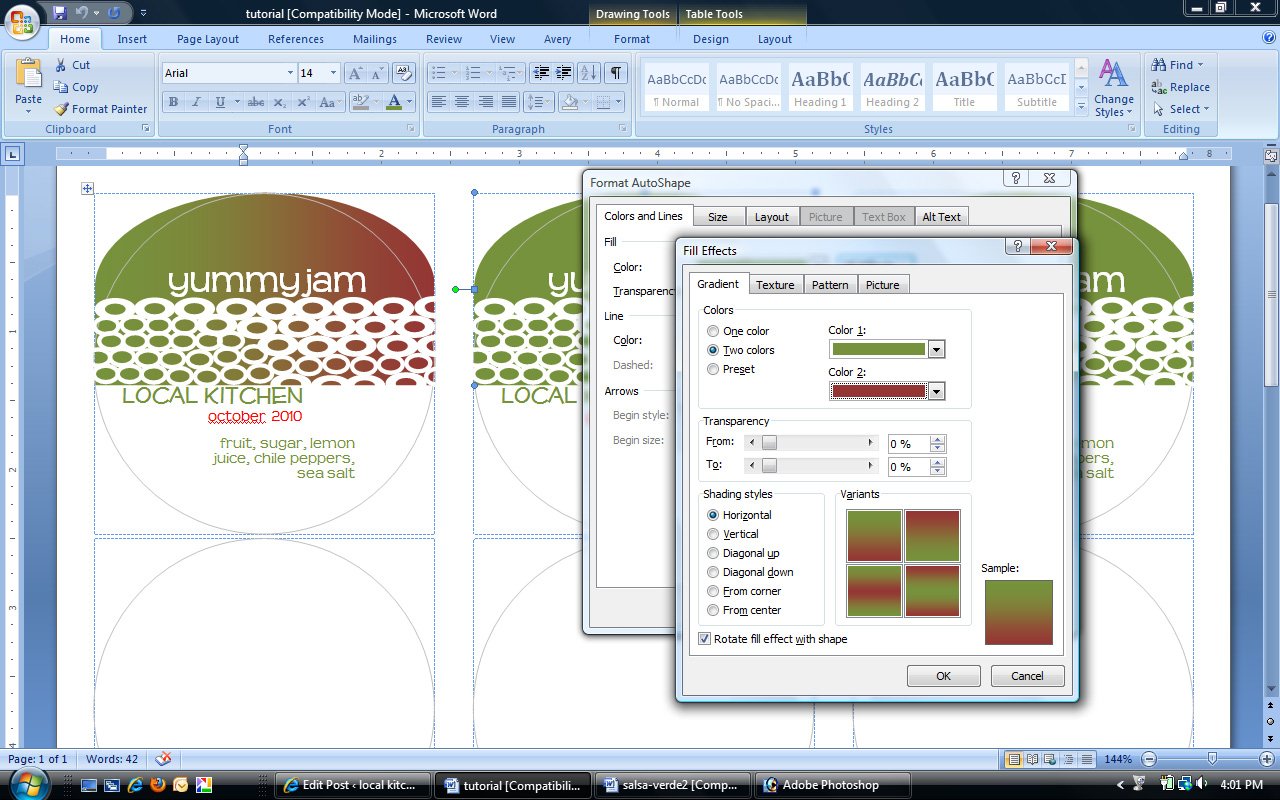This screenshot has height=800, width=1280.
Task: Toggle Bold formatting in the ribbon
Action: pyautogui.click(x=174, y=102)
